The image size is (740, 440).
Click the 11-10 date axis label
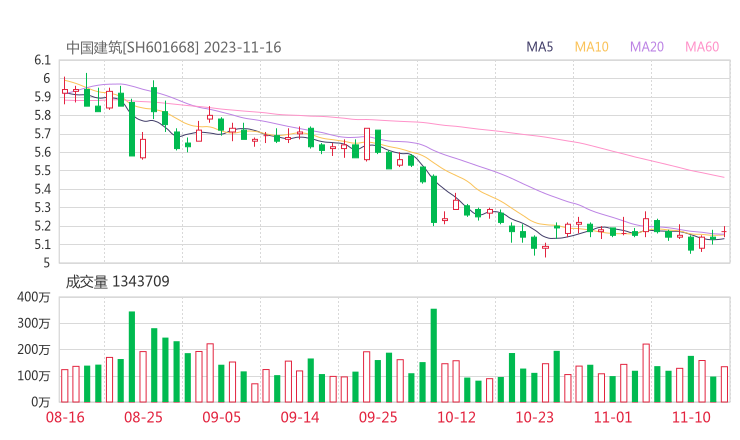click(x=691, y=417)
